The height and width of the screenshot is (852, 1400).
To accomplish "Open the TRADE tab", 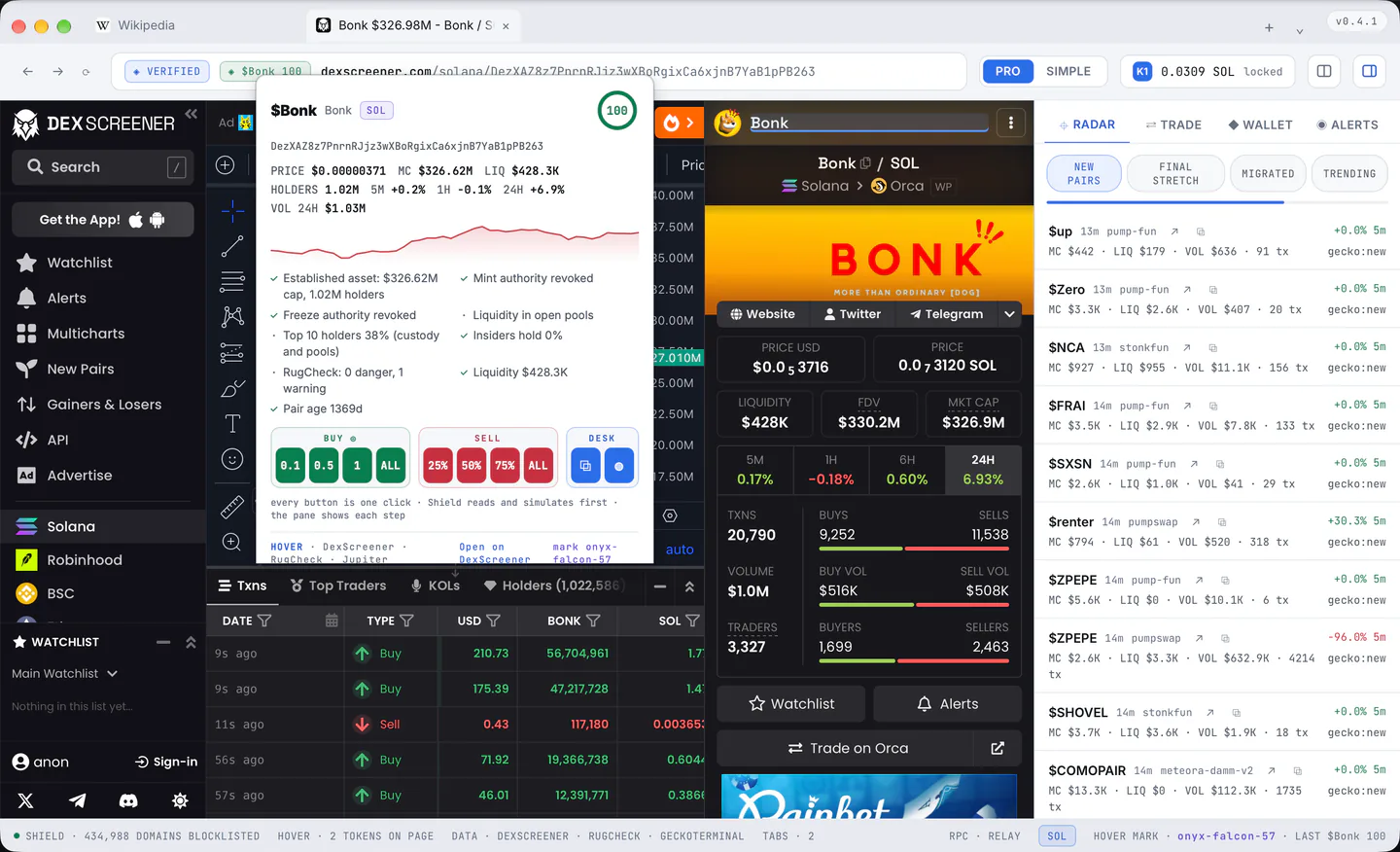I will click(x=1173, y=124).
